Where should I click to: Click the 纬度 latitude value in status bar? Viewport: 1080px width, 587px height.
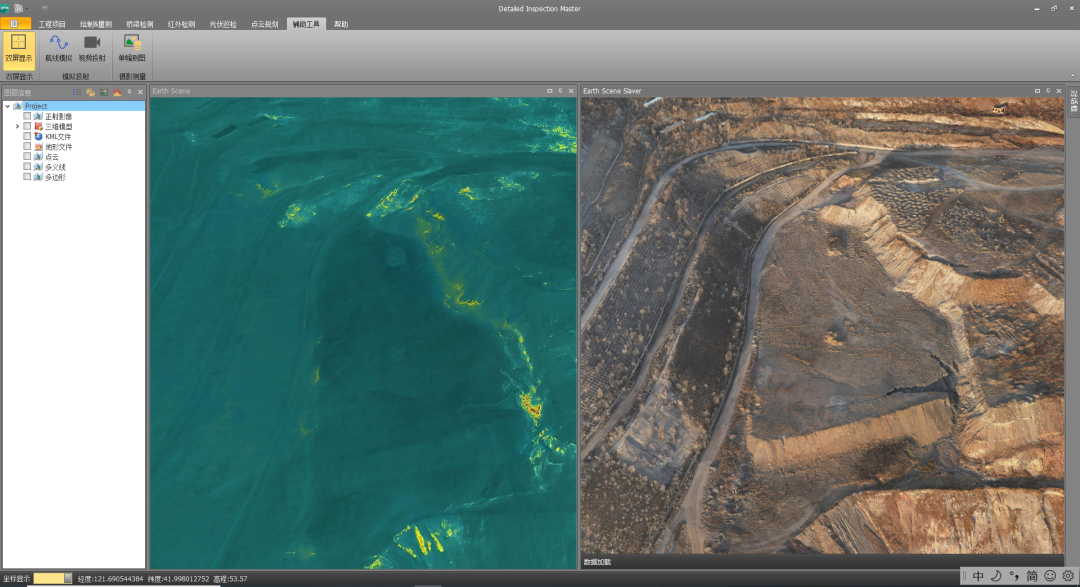[178, 579]
